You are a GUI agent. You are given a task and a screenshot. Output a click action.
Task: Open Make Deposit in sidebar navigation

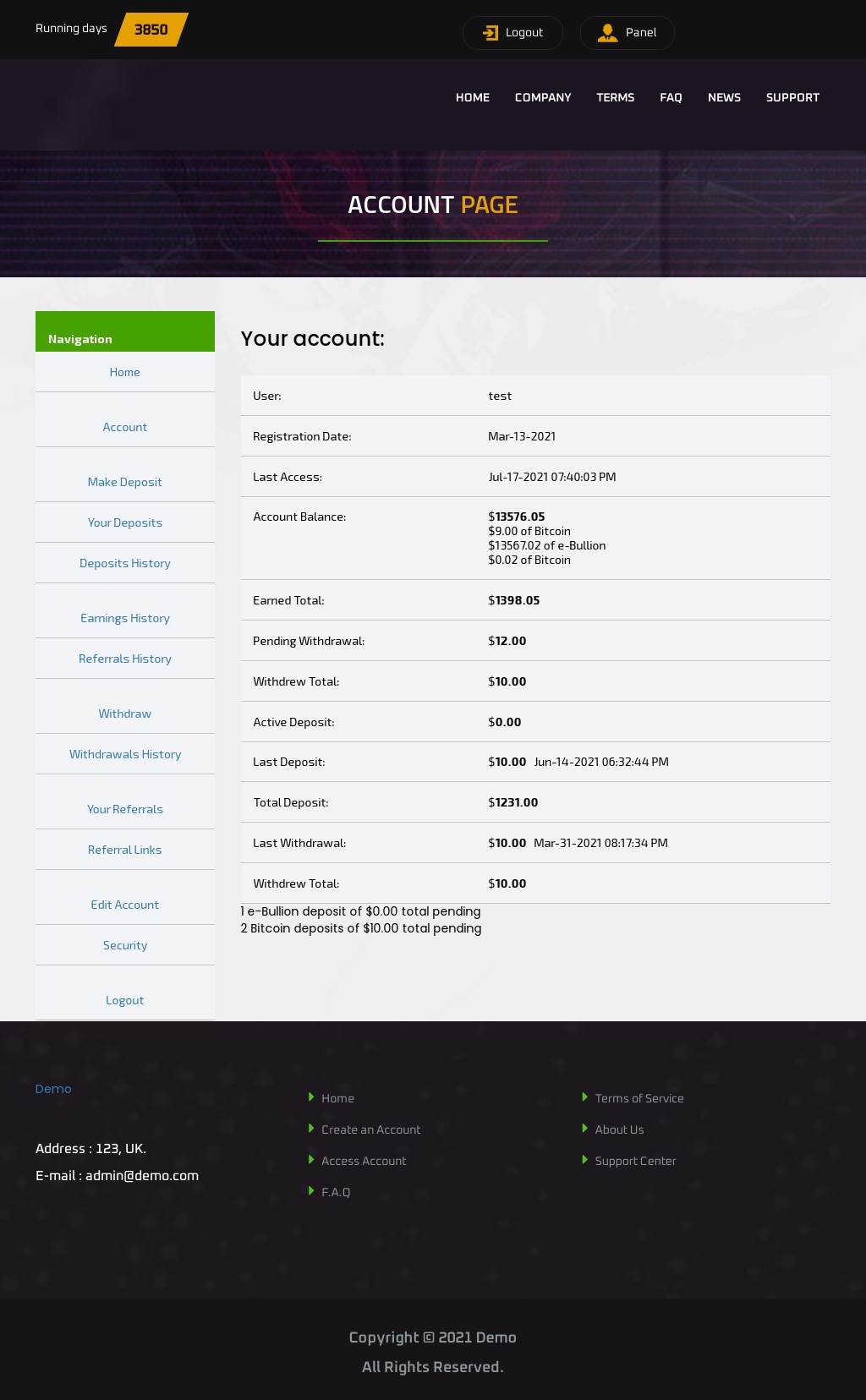coord(124,482)
